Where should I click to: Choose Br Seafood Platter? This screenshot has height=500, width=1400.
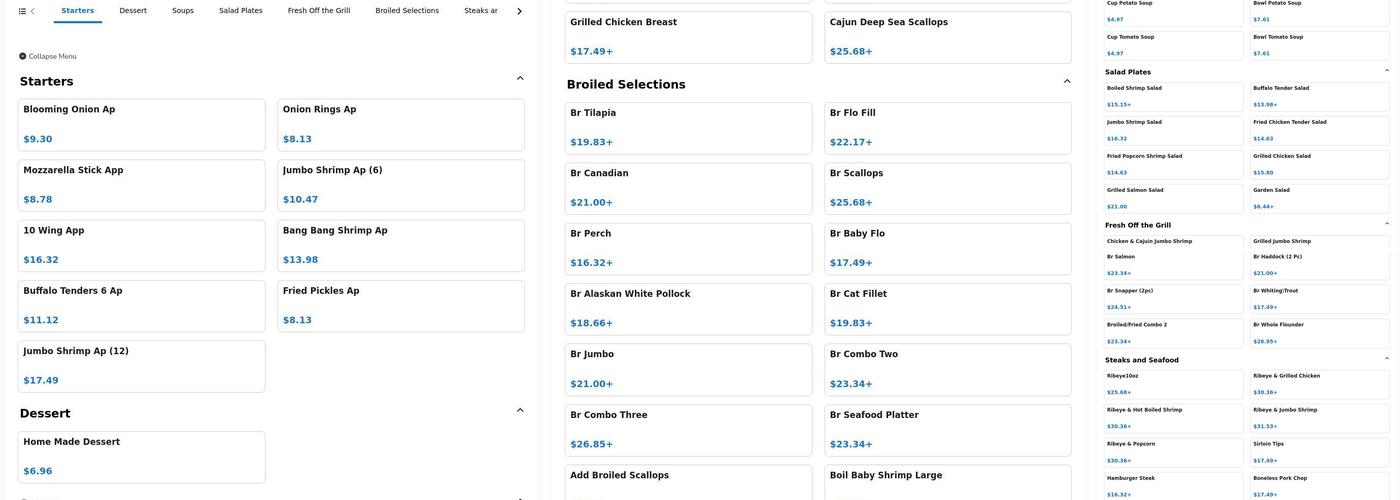[x=947, y=429]
